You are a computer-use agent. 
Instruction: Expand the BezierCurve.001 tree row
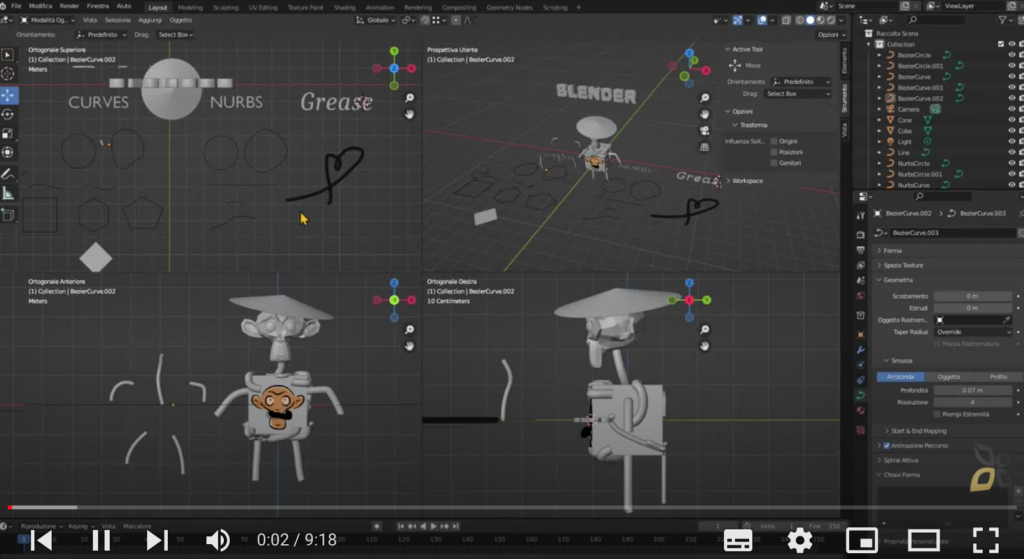(879, 88)
